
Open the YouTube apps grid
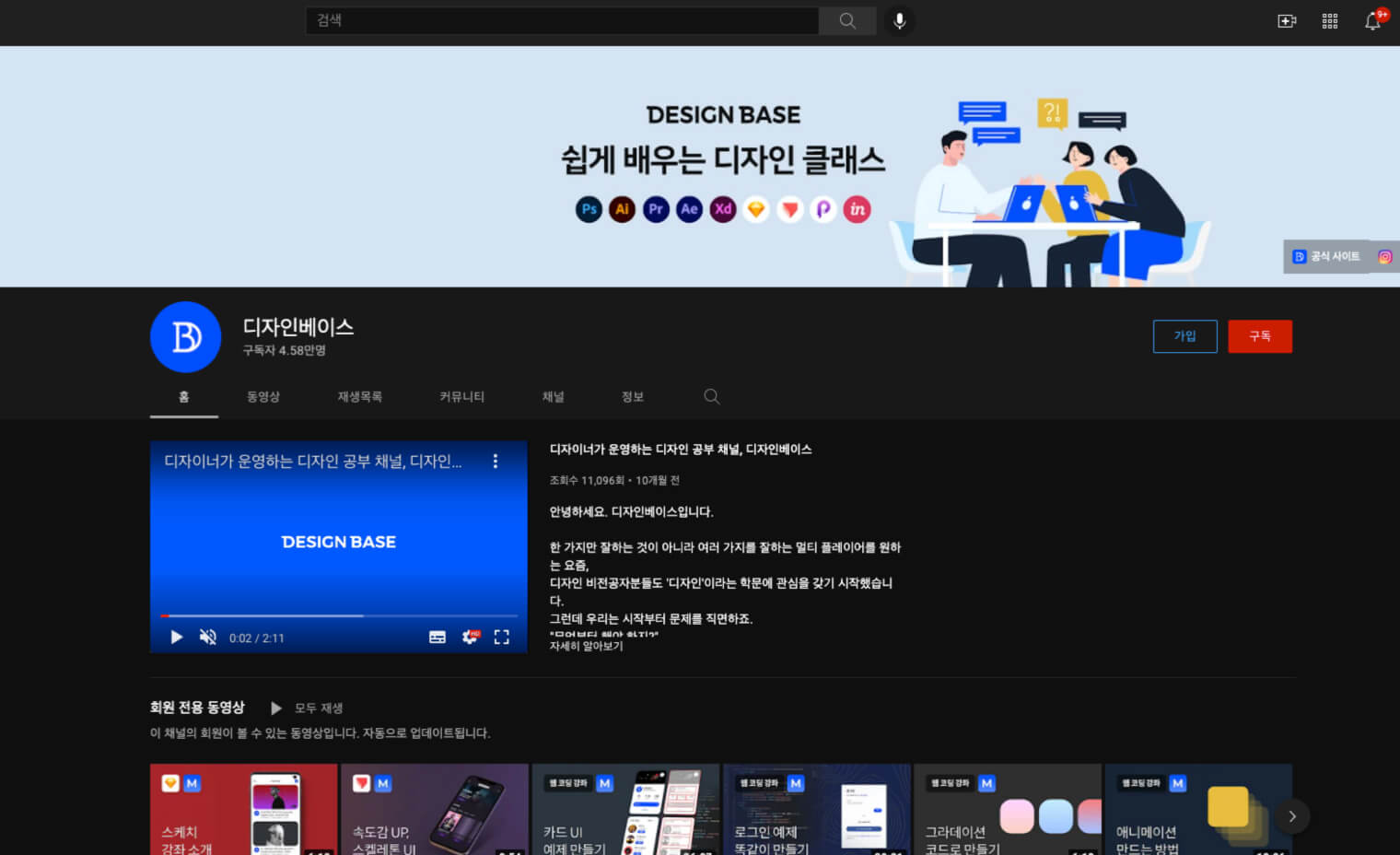pos(1330,21)
